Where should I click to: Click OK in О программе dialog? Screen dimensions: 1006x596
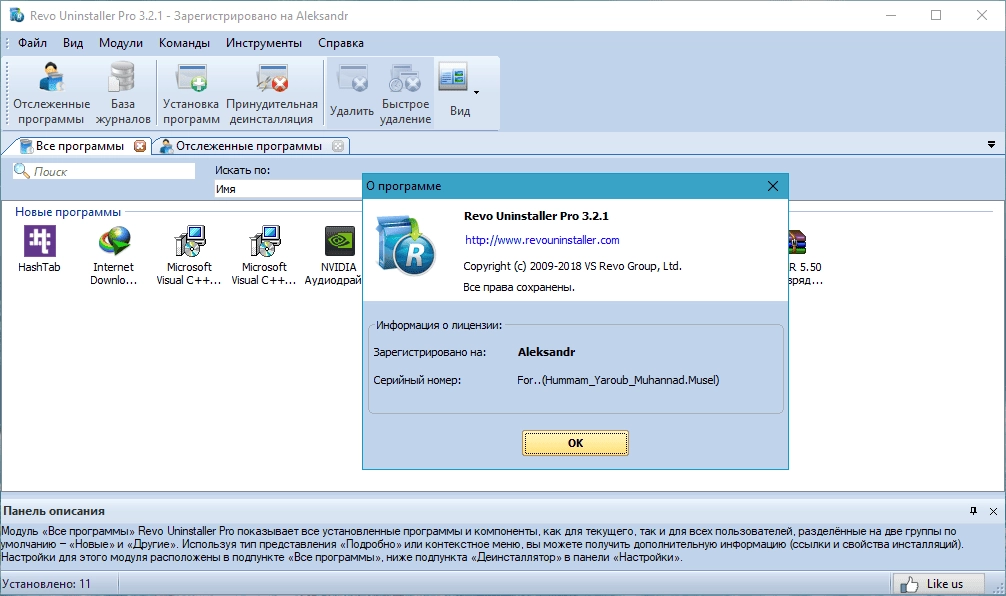pos(575,443)
